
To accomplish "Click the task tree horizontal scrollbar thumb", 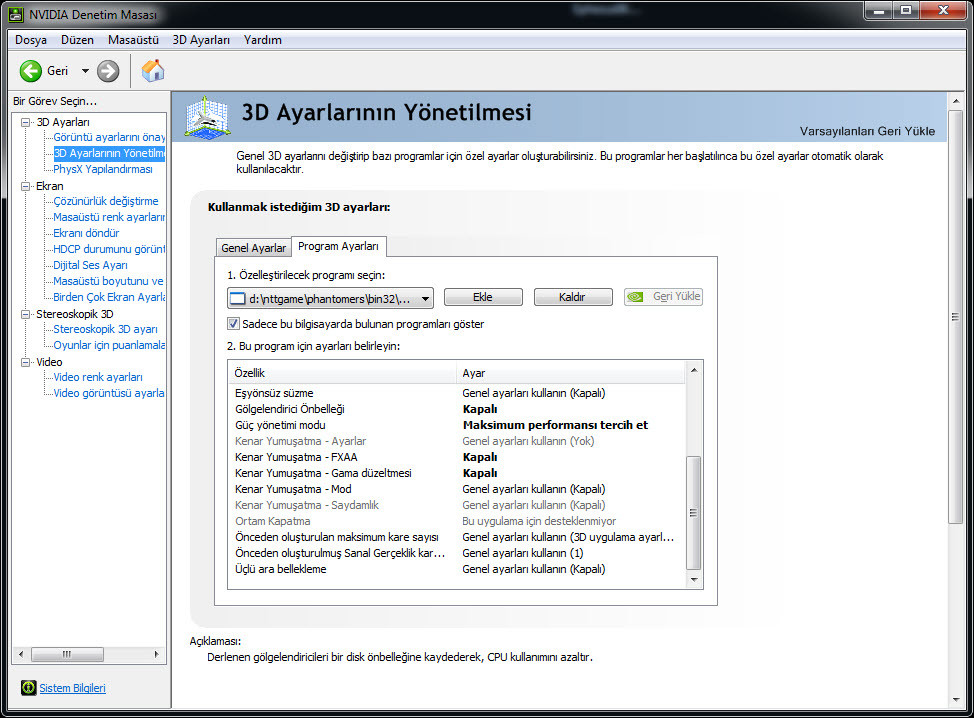I will (67, 654).
